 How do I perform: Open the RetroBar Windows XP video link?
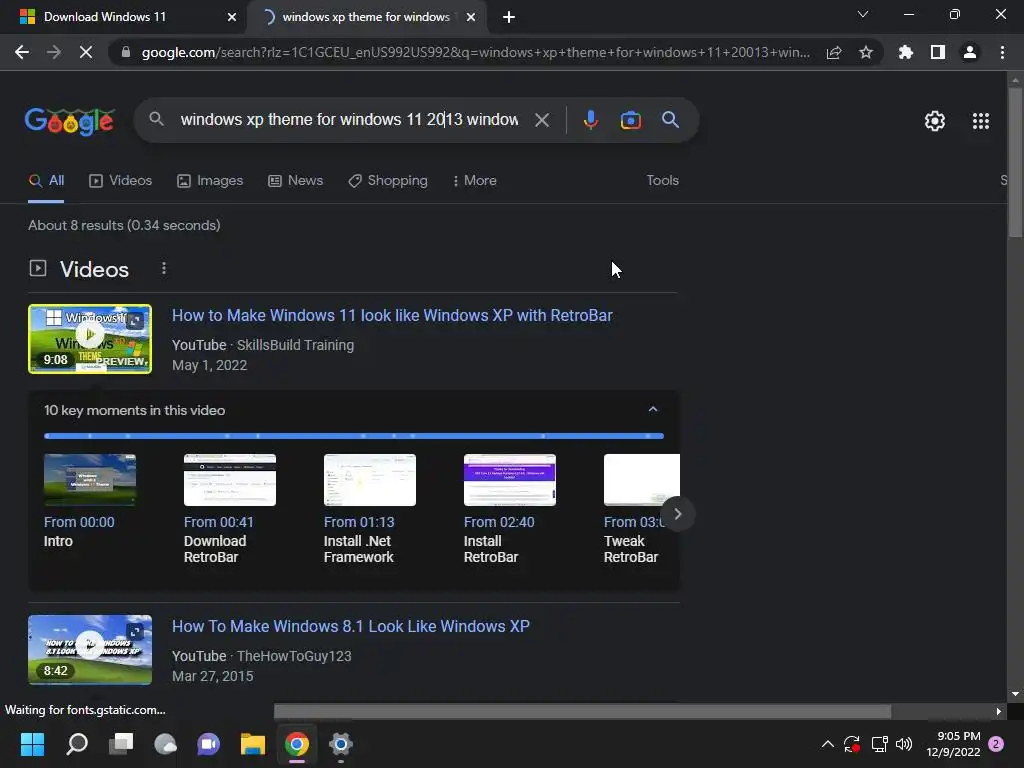(x=392, y=315)
